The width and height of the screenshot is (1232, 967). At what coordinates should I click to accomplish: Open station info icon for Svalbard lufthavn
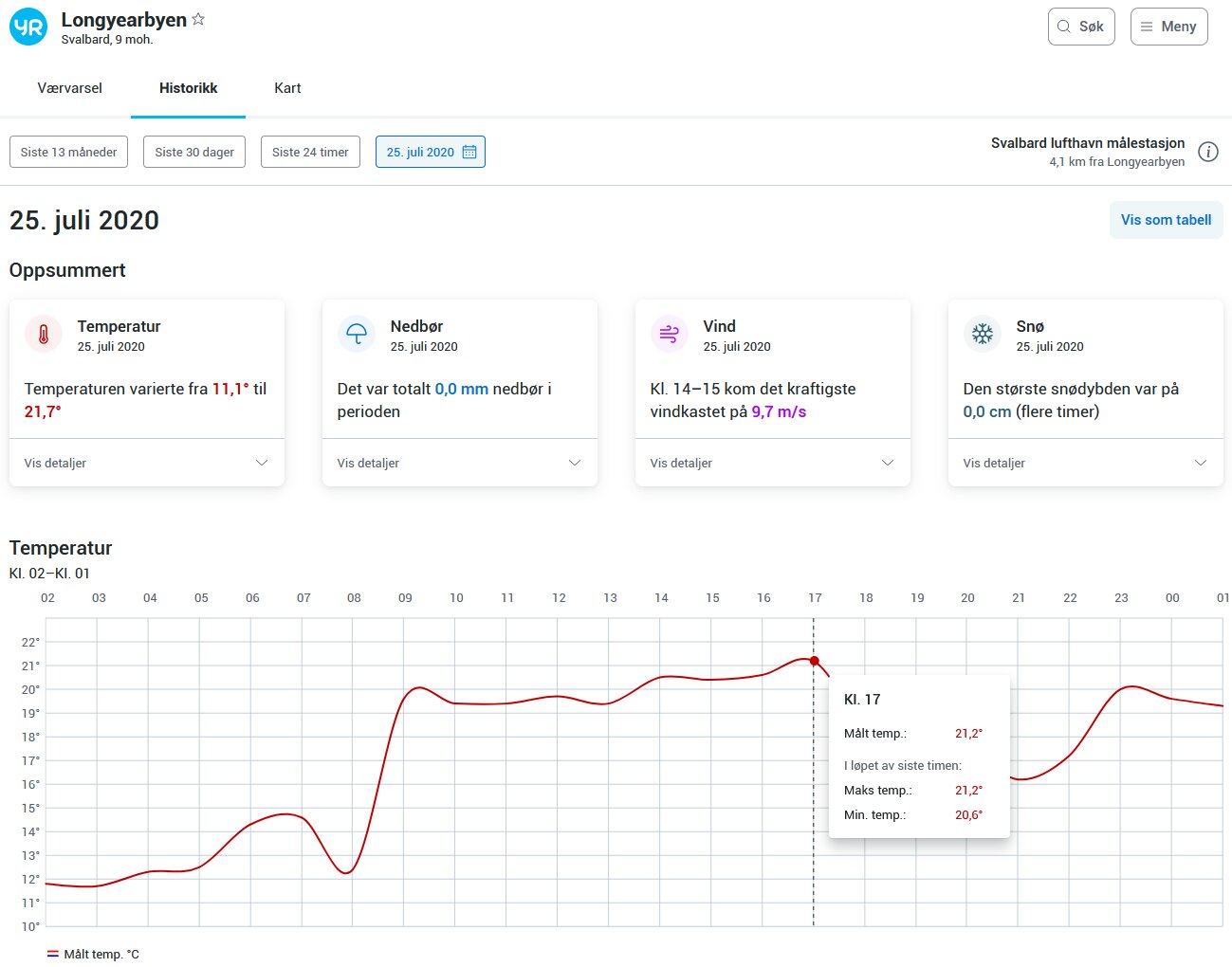(x=1207, y=152)
